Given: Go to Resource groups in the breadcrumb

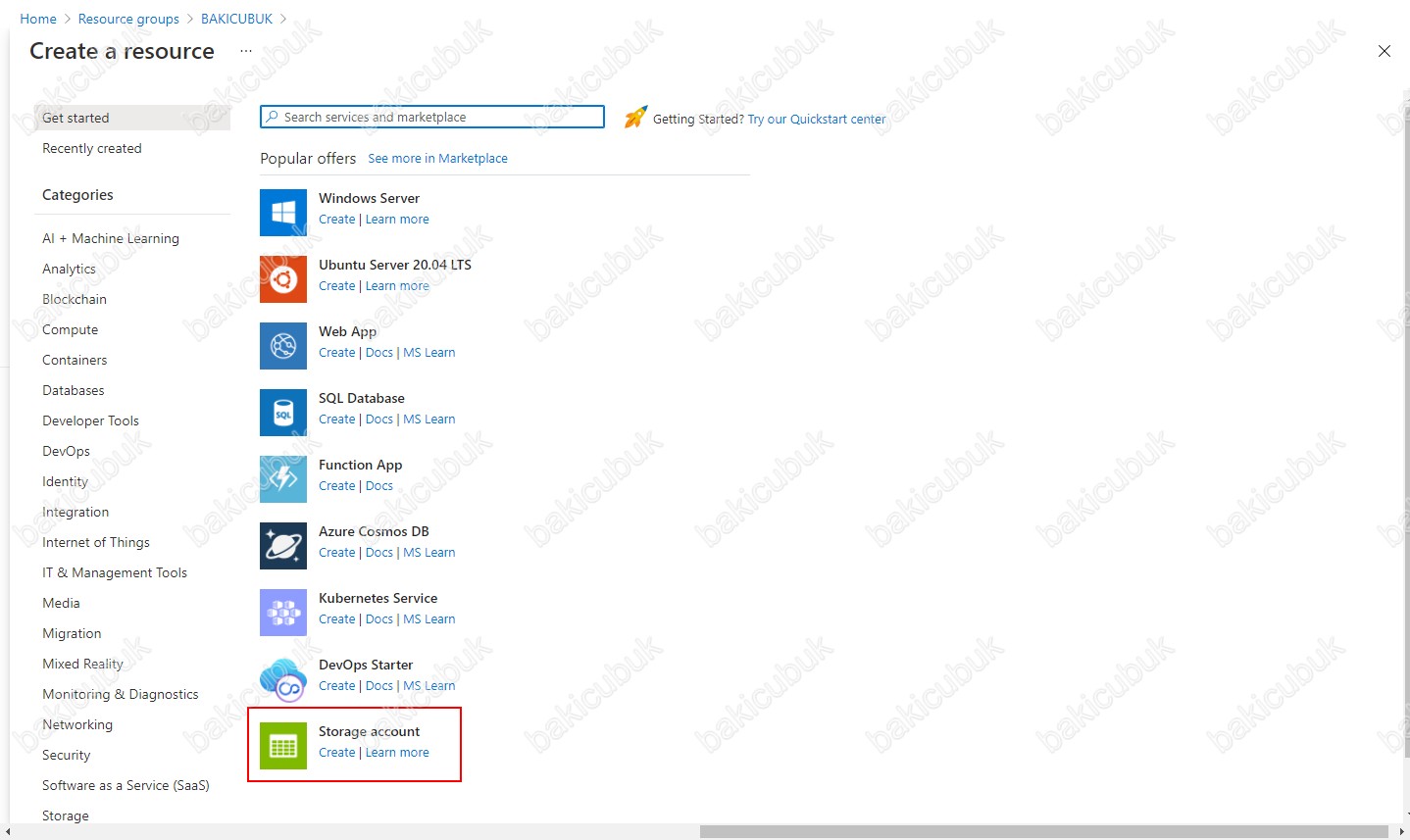Looking at the screenshot, I should (128, 19).
